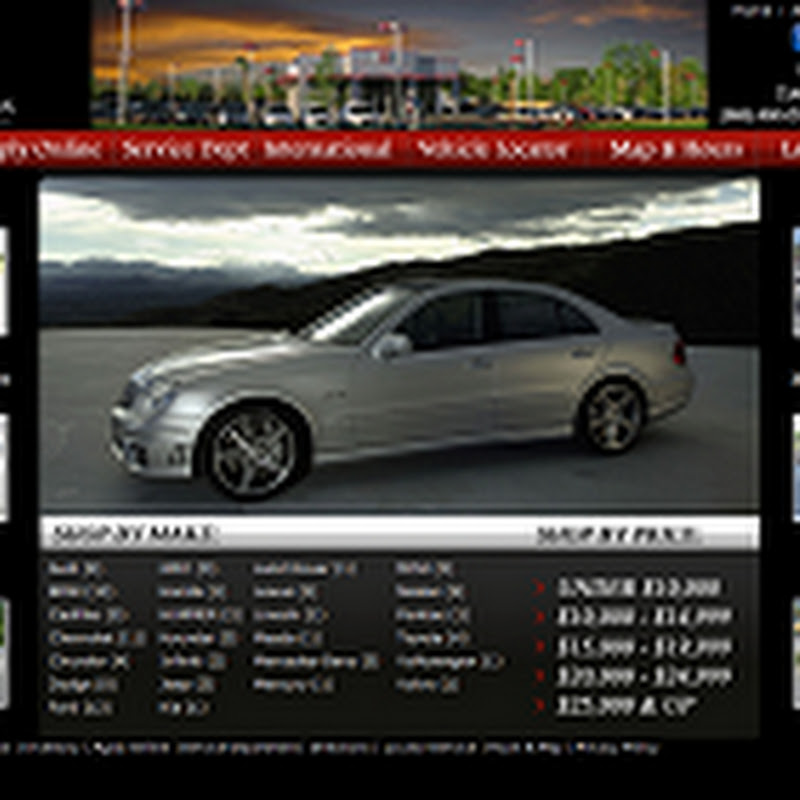Browse Dodge vehicles
The image size is (800, 800).
(x=83, y=685)
